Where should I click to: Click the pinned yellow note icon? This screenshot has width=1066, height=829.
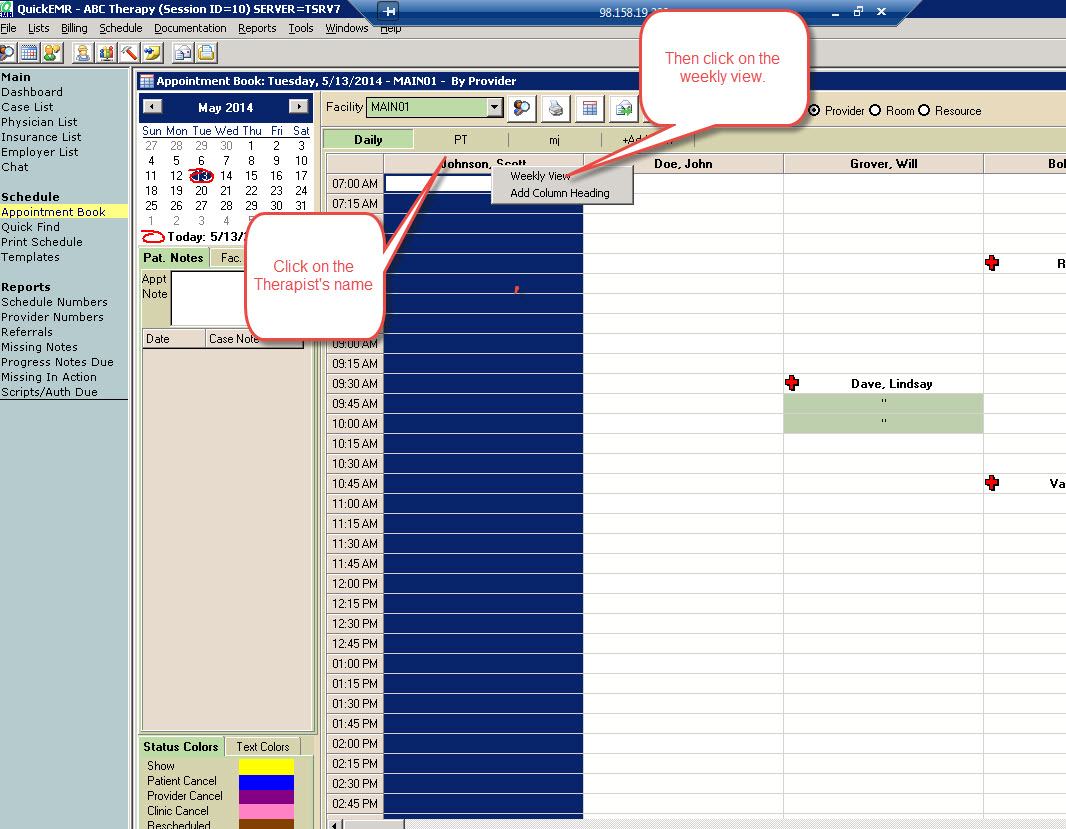click(x=152, y=52)
